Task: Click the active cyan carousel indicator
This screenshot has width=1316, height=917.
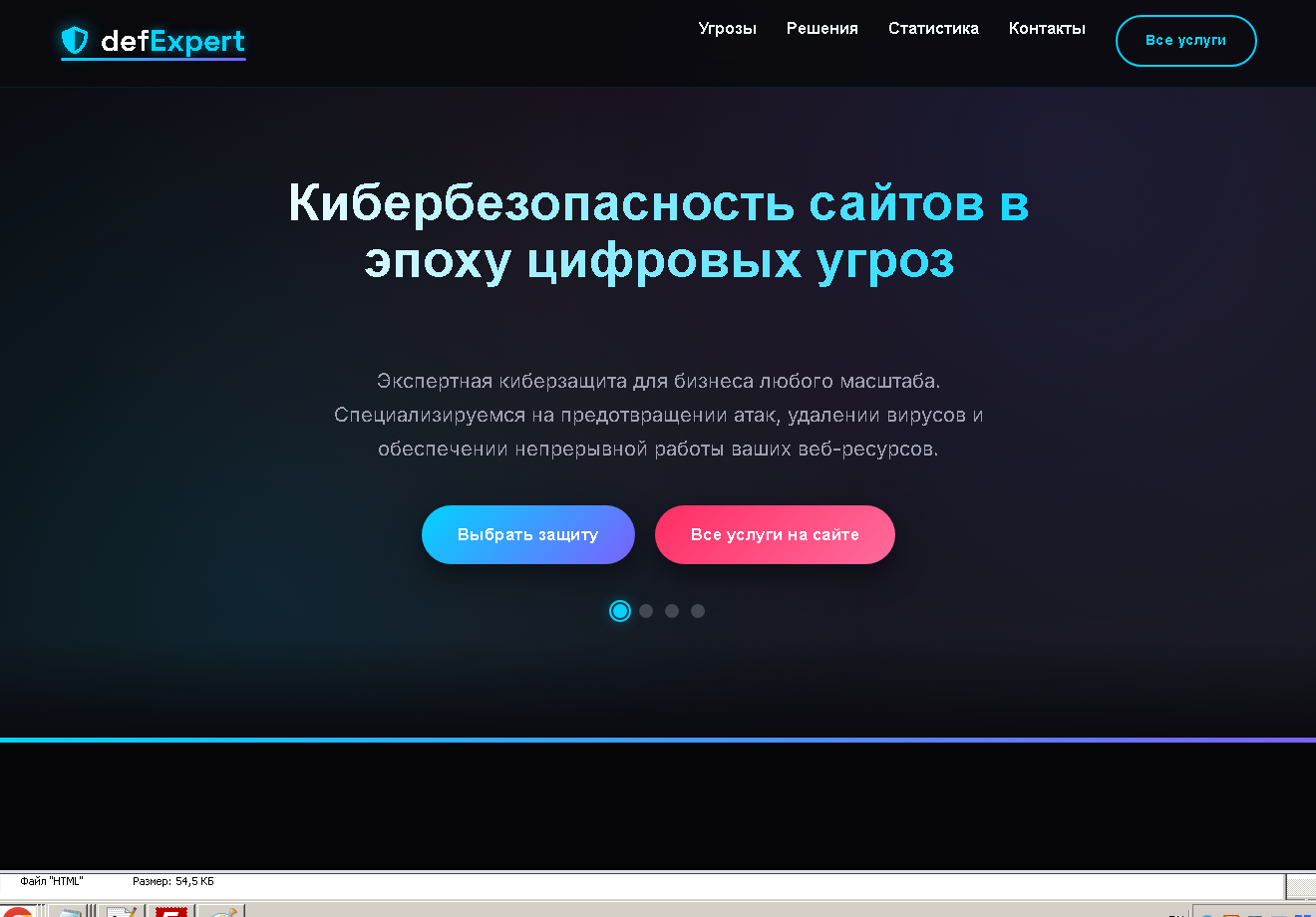Action: click(x=620, y=611)
